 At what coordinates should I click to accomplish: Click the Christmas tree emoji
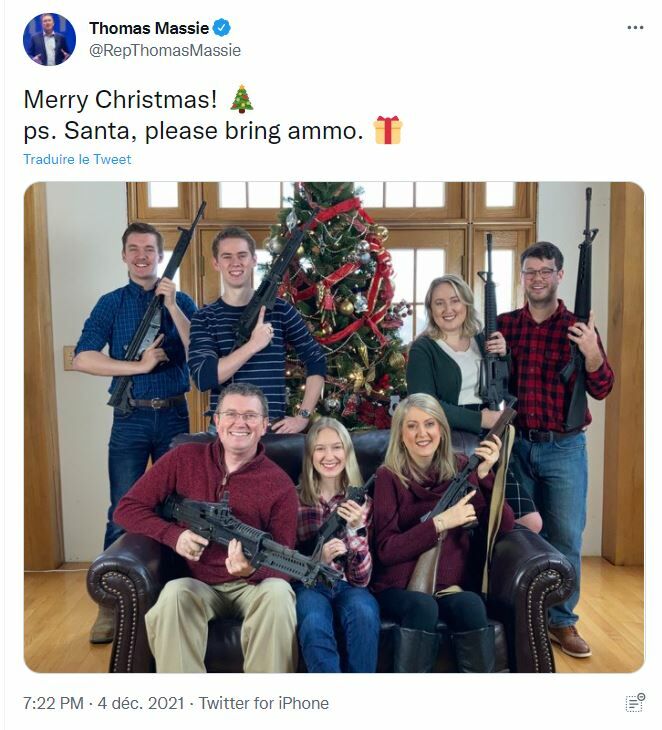pyautogui.click(x=242, y=99)
